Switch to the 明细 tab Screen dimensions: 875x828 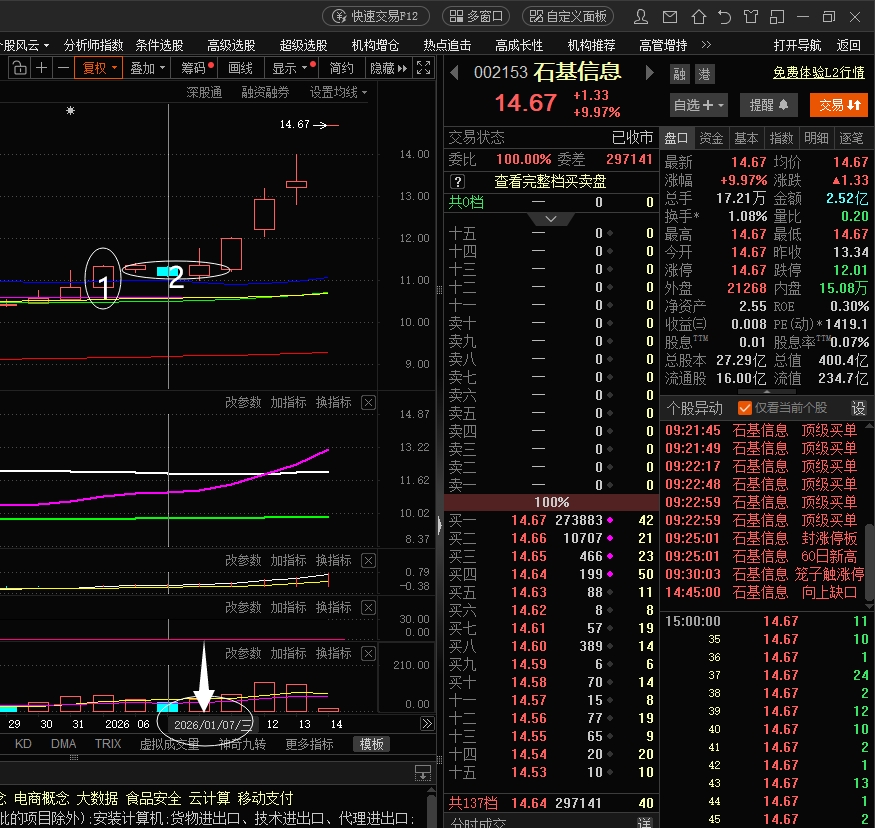point(816,138)
